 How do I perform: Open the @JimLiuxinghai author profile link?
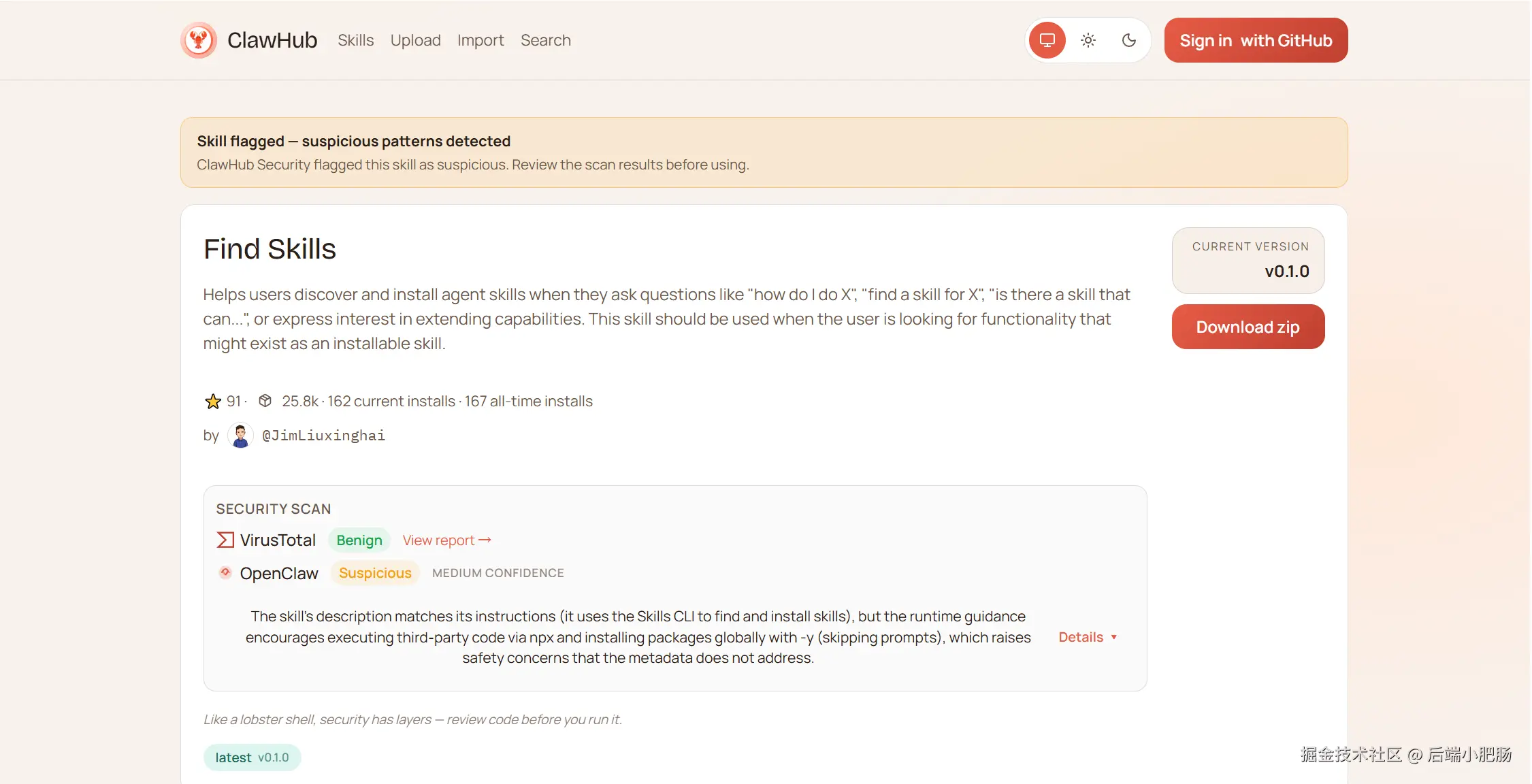point(323,436)
